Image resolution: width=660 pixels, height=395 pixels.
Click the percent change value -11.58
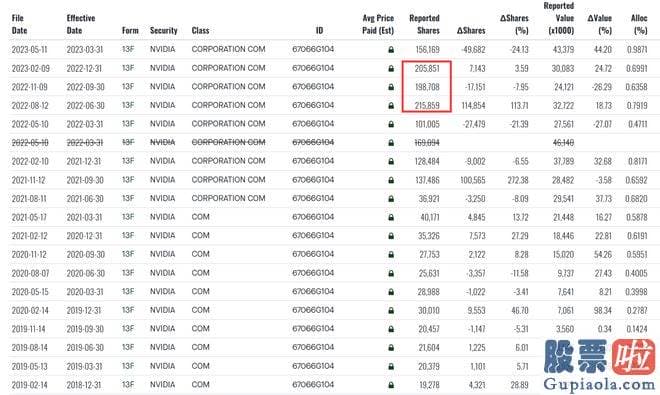(519, 273)
